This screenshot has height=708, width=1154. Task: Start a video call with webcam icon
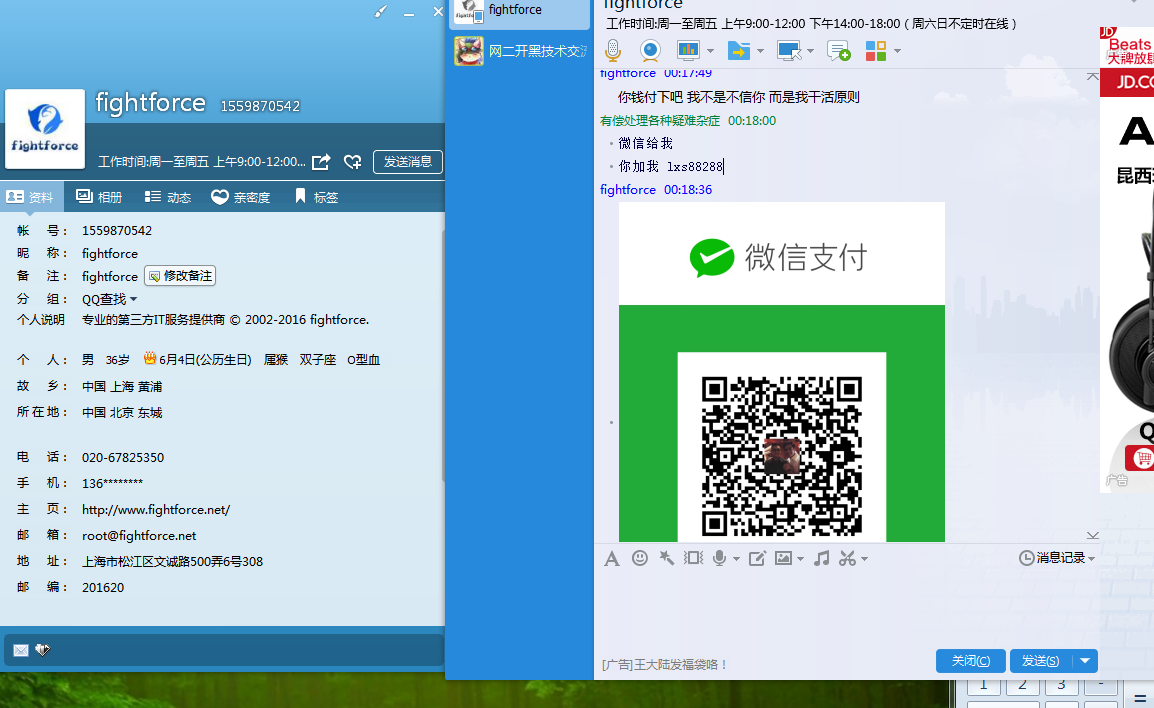(650, 51)
